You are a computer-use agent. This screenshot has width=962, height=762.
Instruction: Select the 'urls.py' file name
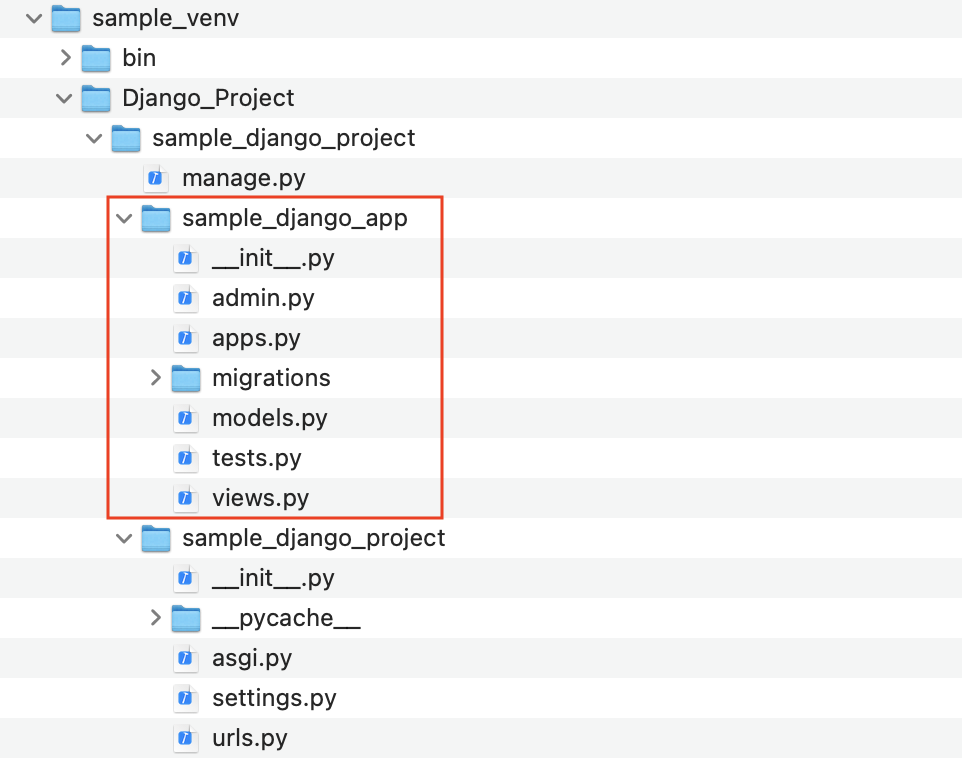[250, 738]
